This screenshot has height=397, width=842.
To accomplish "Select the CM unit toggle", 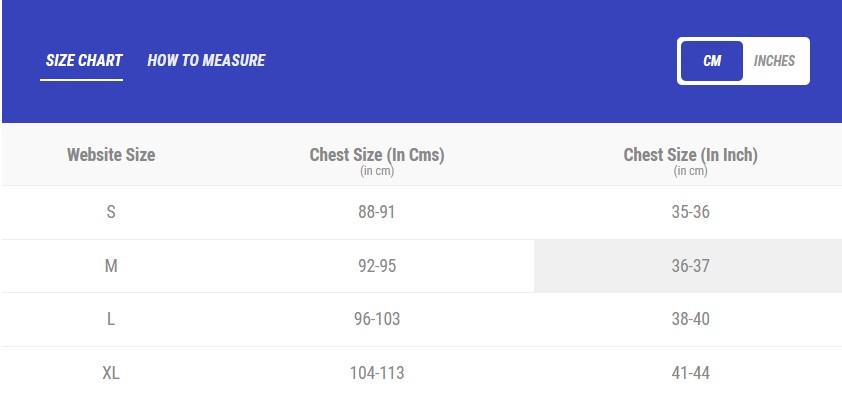I will point(712,61).
